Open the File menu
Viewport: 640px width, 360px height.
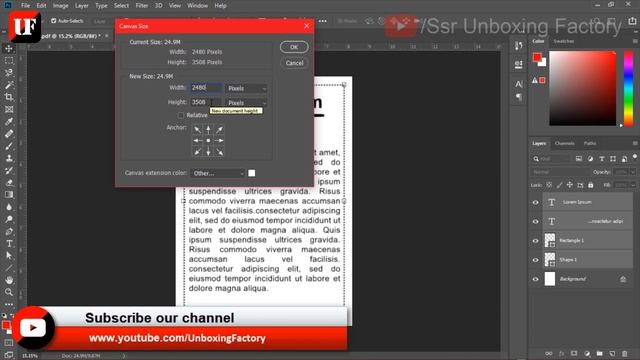point(25,6)
